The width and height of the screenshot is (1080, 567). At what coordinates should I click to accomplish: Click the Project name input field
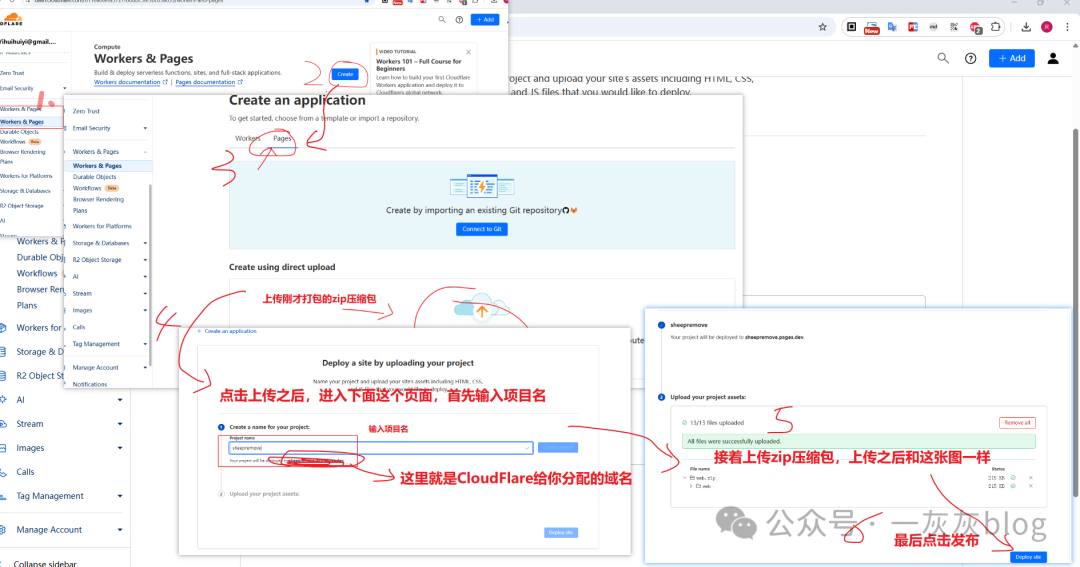381,448
